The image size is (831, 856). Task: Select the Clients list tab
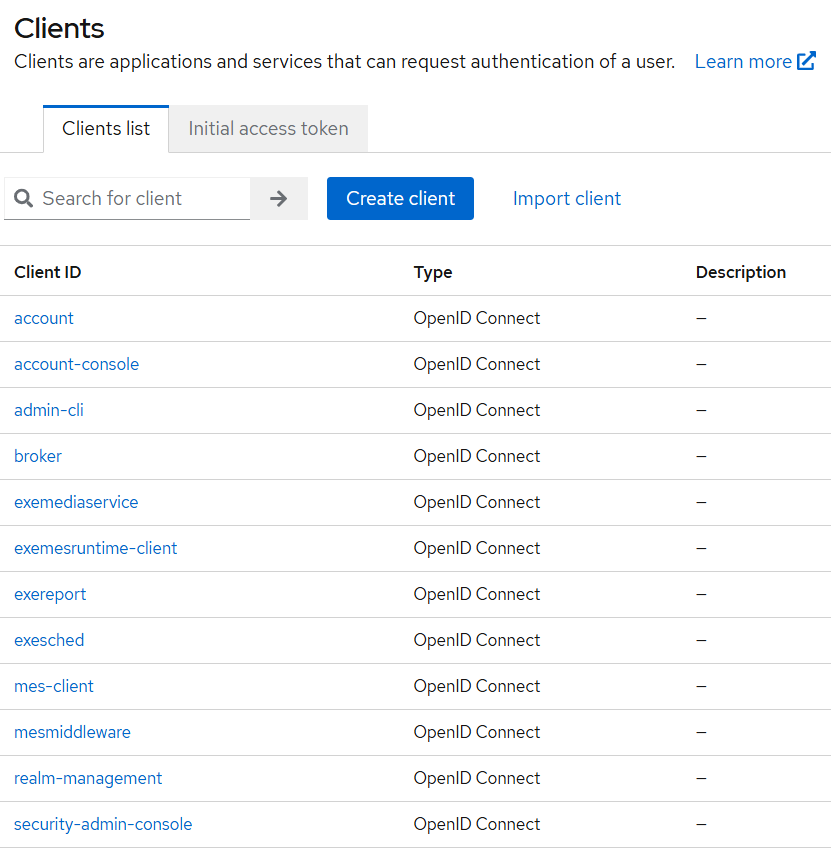106,129
